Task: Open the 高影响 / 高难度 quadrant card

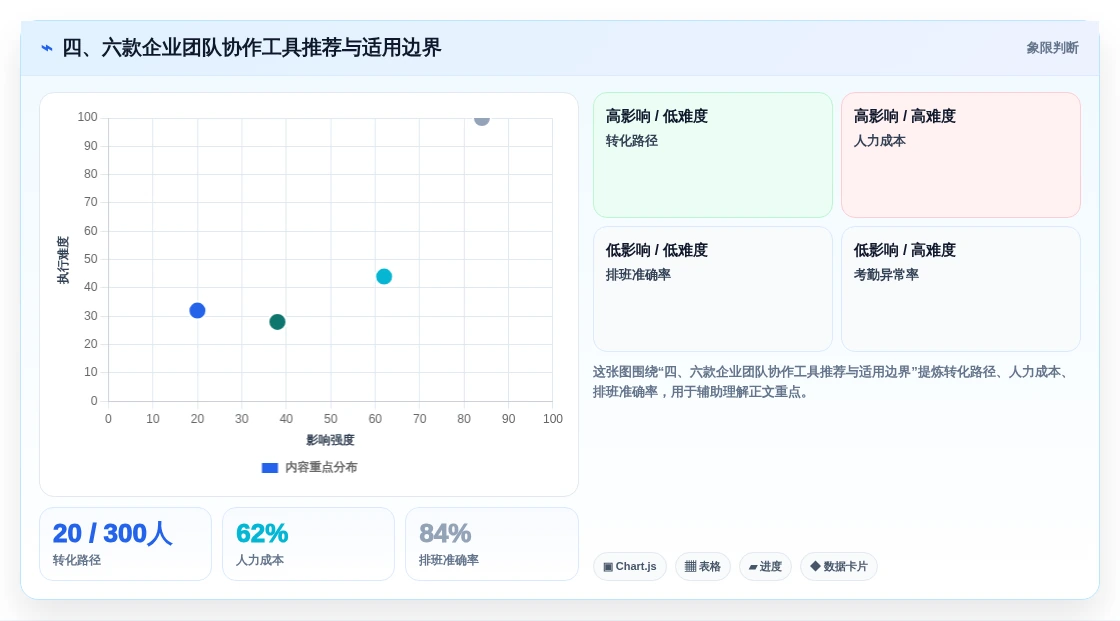Action: coord(961,154)
